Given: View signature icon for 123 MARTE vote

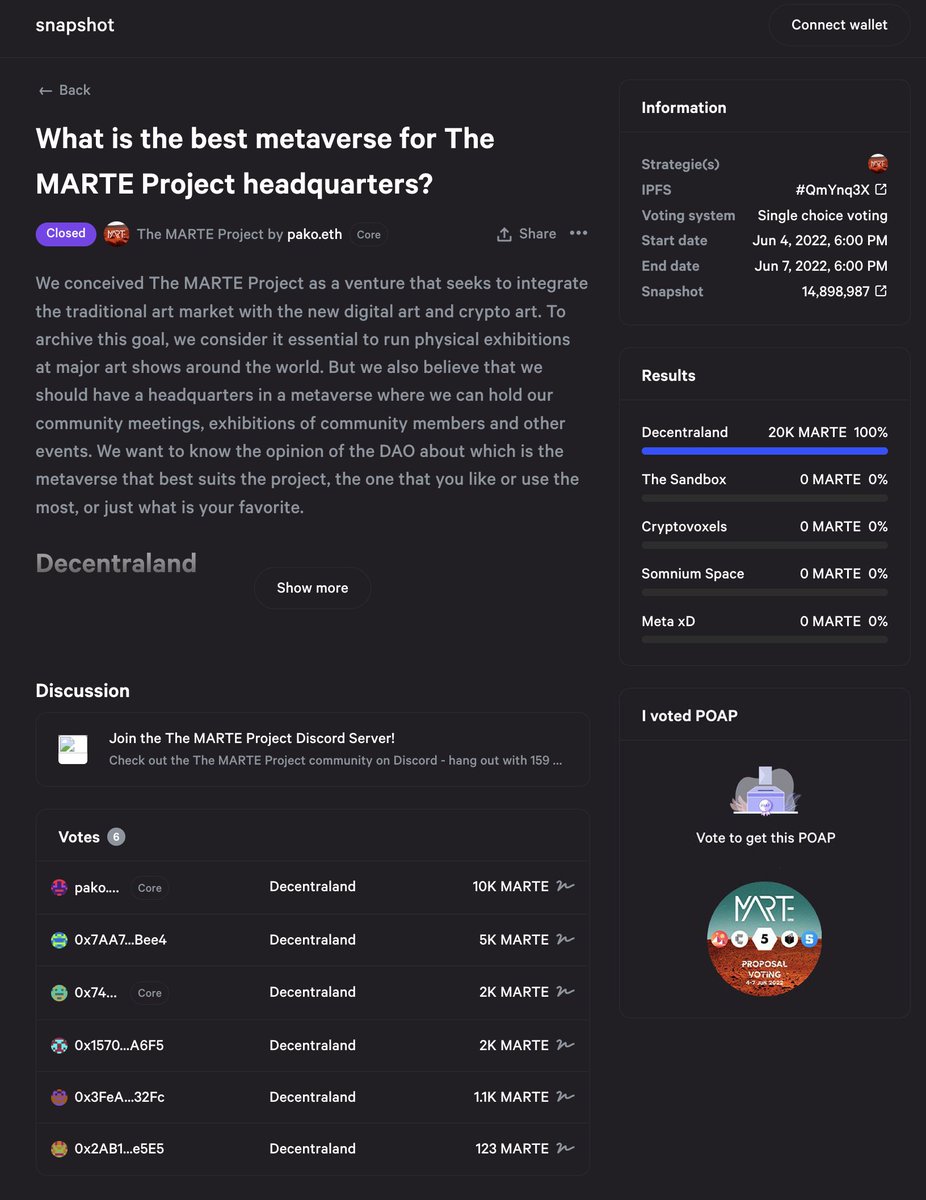Looking at the screenshot, I should pos(566,1148).
